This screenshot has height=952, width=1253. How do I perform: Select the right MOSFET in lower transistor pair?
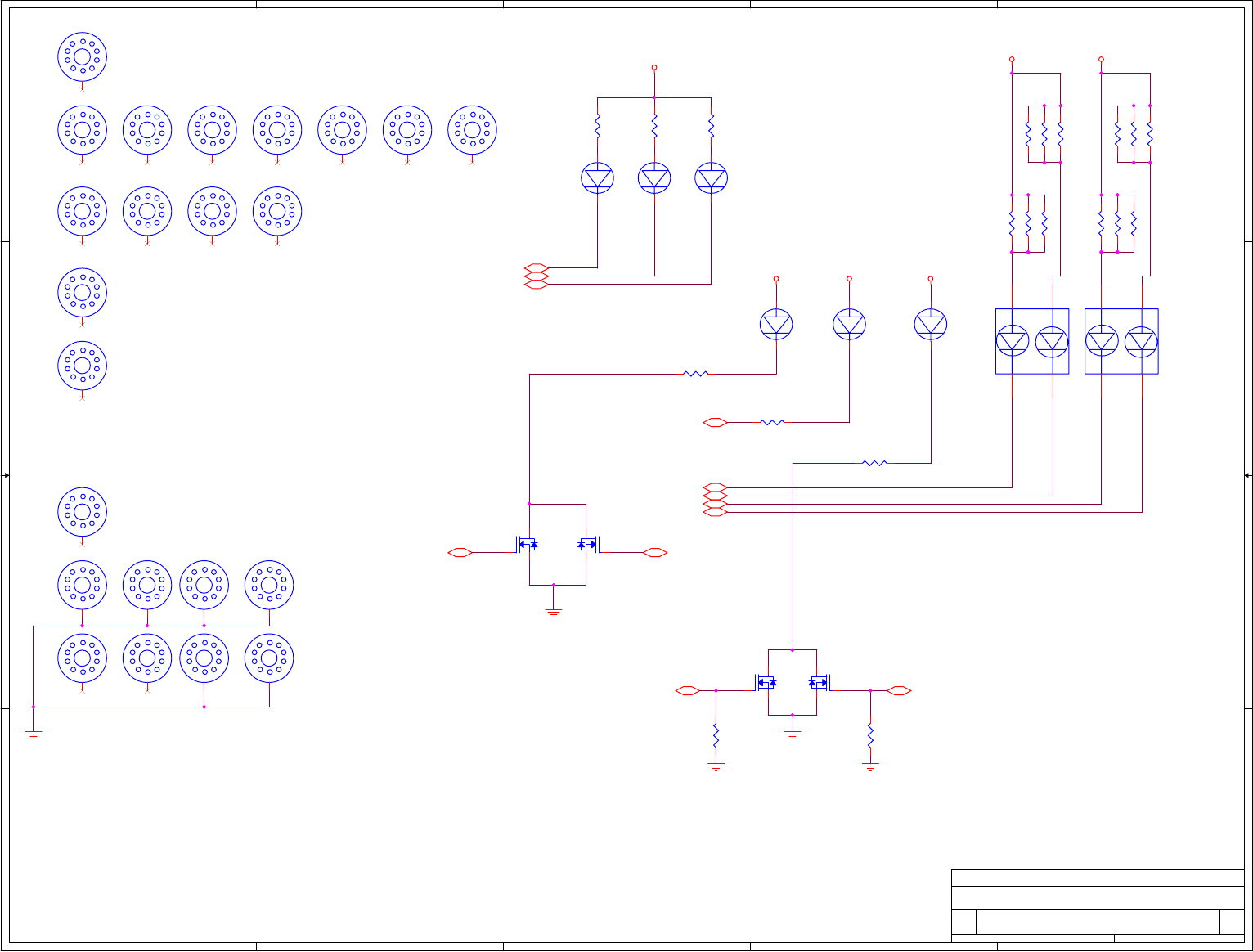[820, 682]
